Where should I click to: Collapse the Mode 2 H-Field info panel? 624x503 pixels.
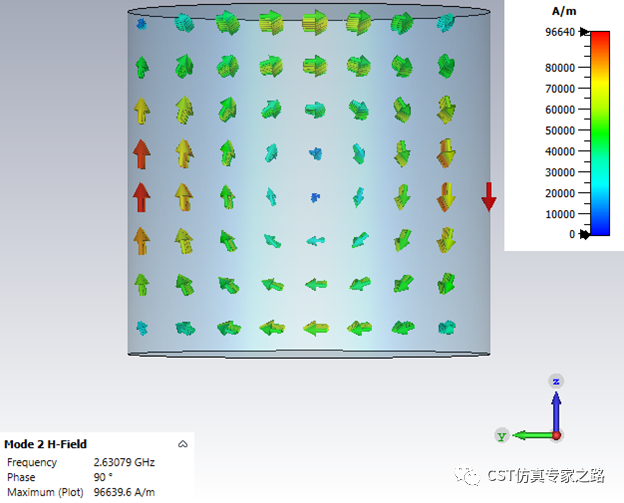point(183,444)
